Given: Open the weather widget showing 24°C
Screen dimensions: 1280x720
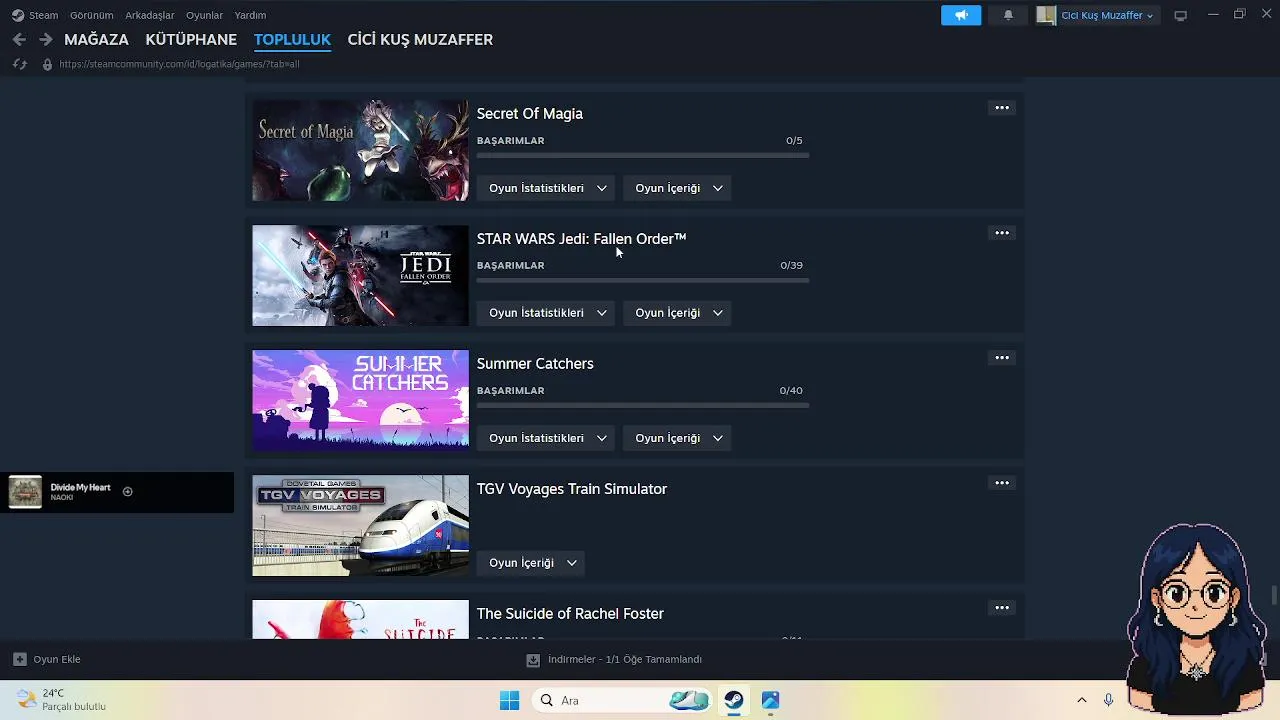Looking at the screenshot, I should tap(62, 700).
